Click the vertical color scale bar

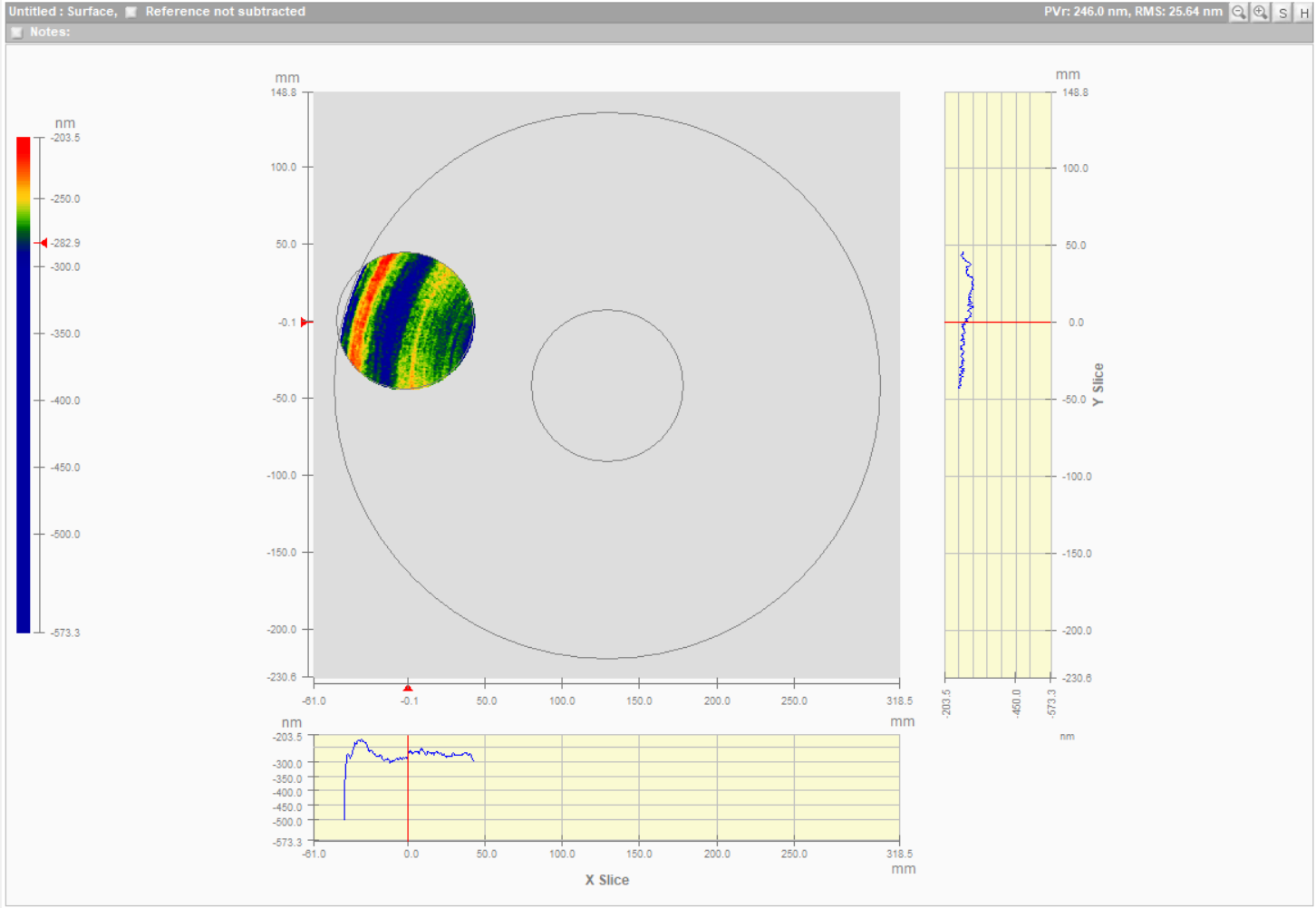click(x=24, y=384)
